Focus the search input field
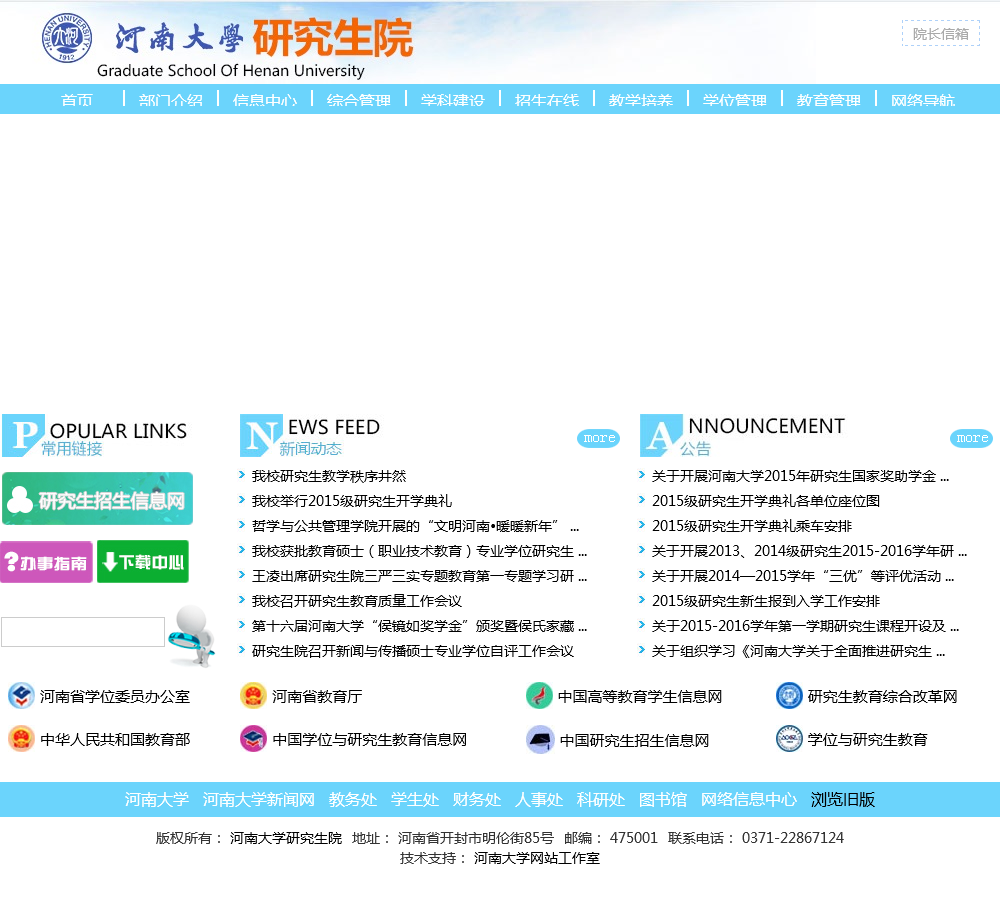1000x909 pixels. pyautogui.click(x=83, y=632)
